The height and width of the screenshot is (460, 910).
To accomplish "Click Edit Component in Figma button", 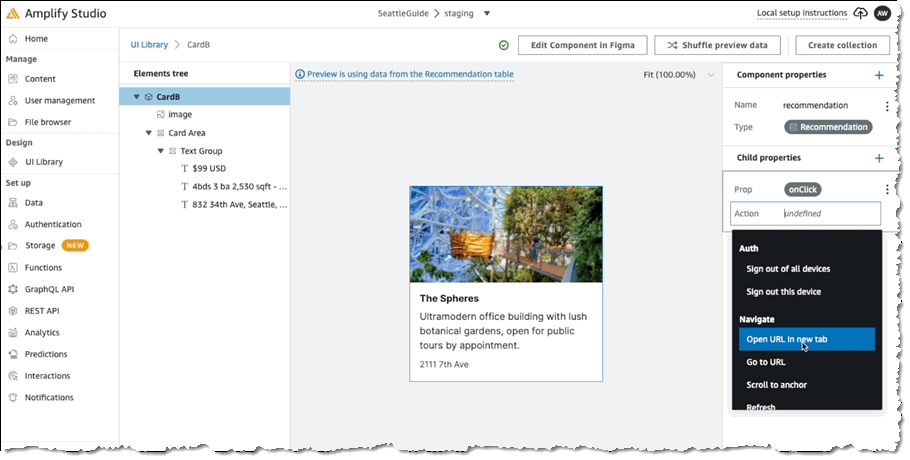I will pyautogui.click(x=581, y=45).
